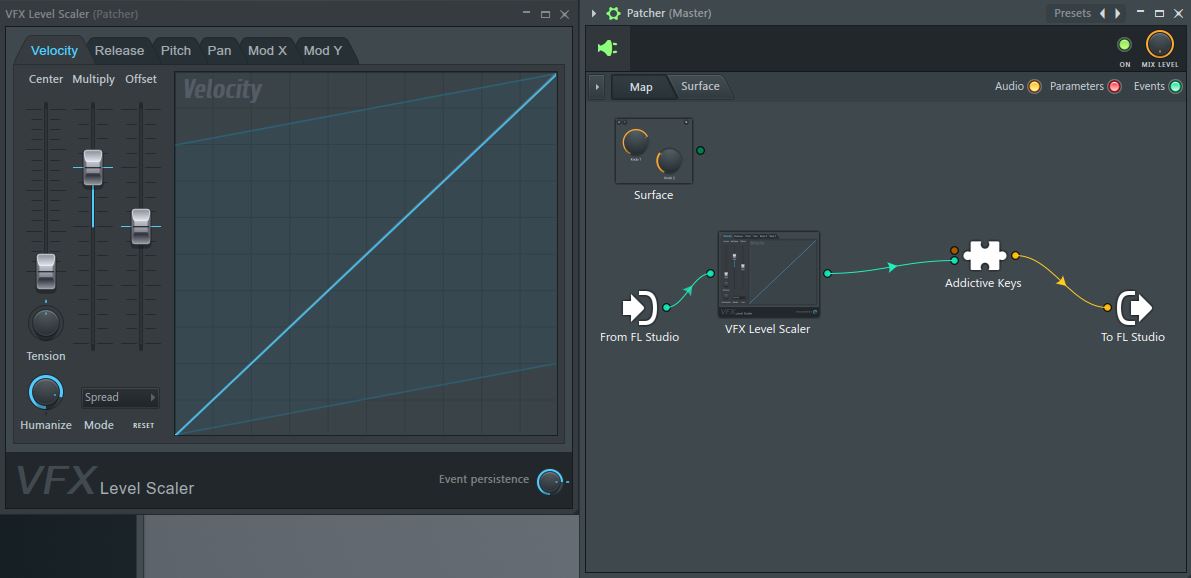Switch to the Surface tab
1191x578 pixels.
[x=700, y=87]
